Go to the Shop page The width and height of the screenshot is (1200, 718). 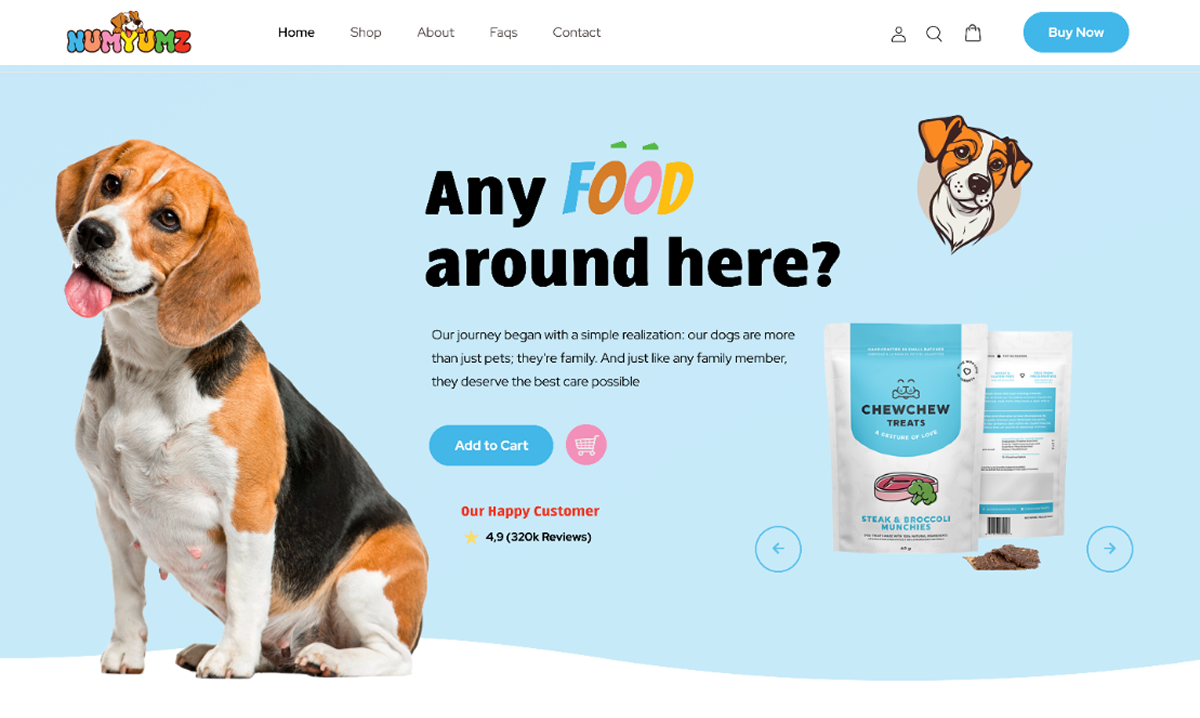pos(366,32)
